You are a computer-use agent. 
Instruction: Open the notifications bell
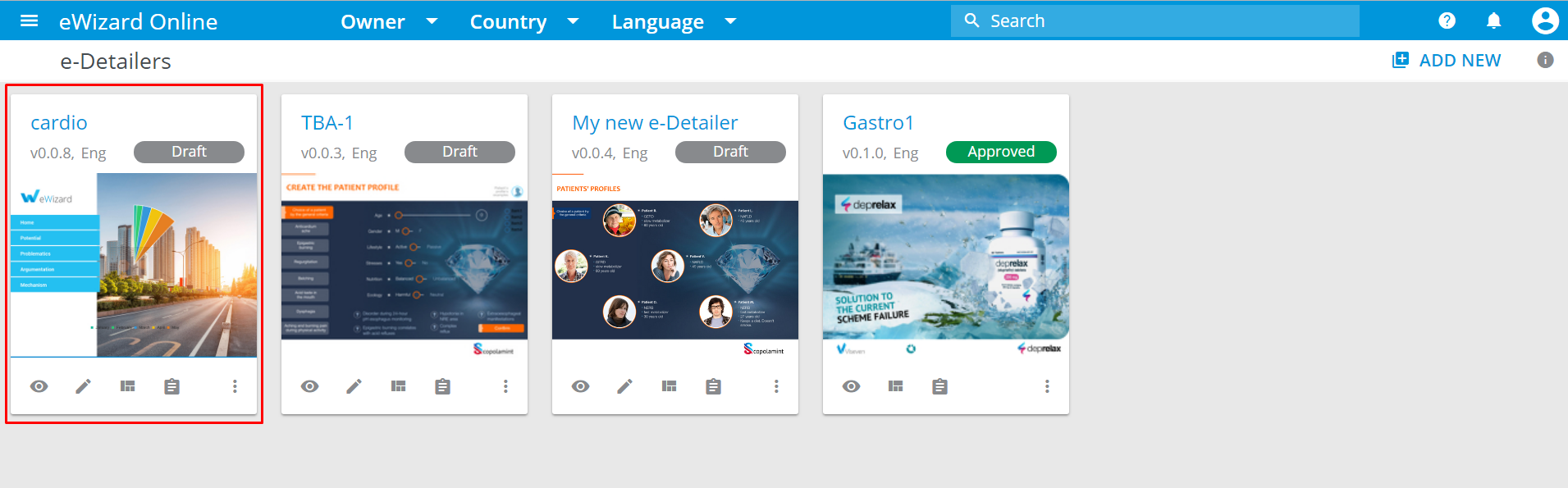click(1493, 21)
